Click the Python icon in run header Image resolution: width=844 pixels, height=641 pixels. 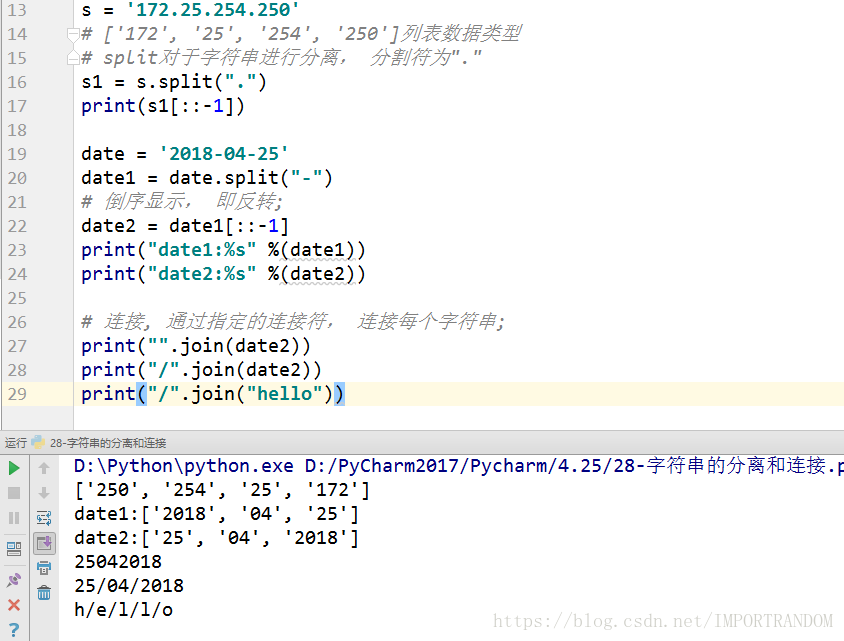click(x=38, y=442)
